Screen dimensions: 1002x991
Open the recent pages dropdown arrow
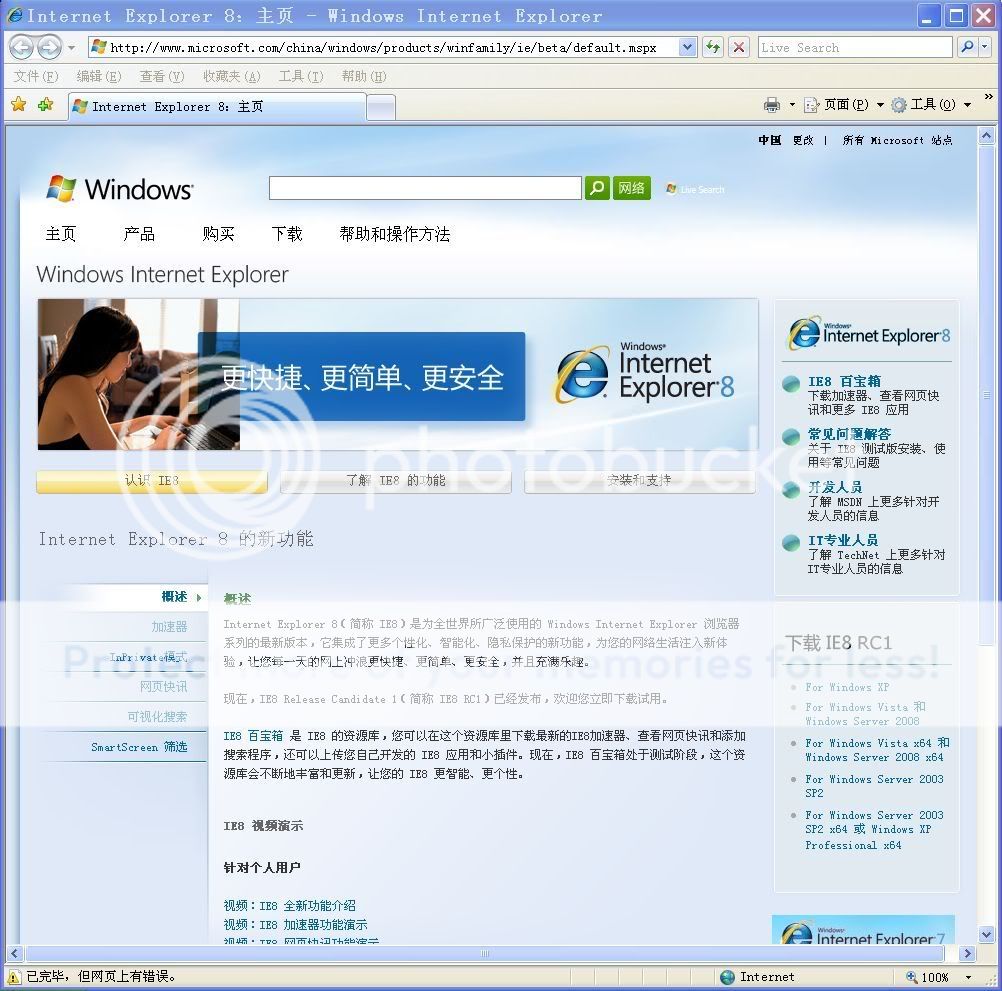[72, 48]
